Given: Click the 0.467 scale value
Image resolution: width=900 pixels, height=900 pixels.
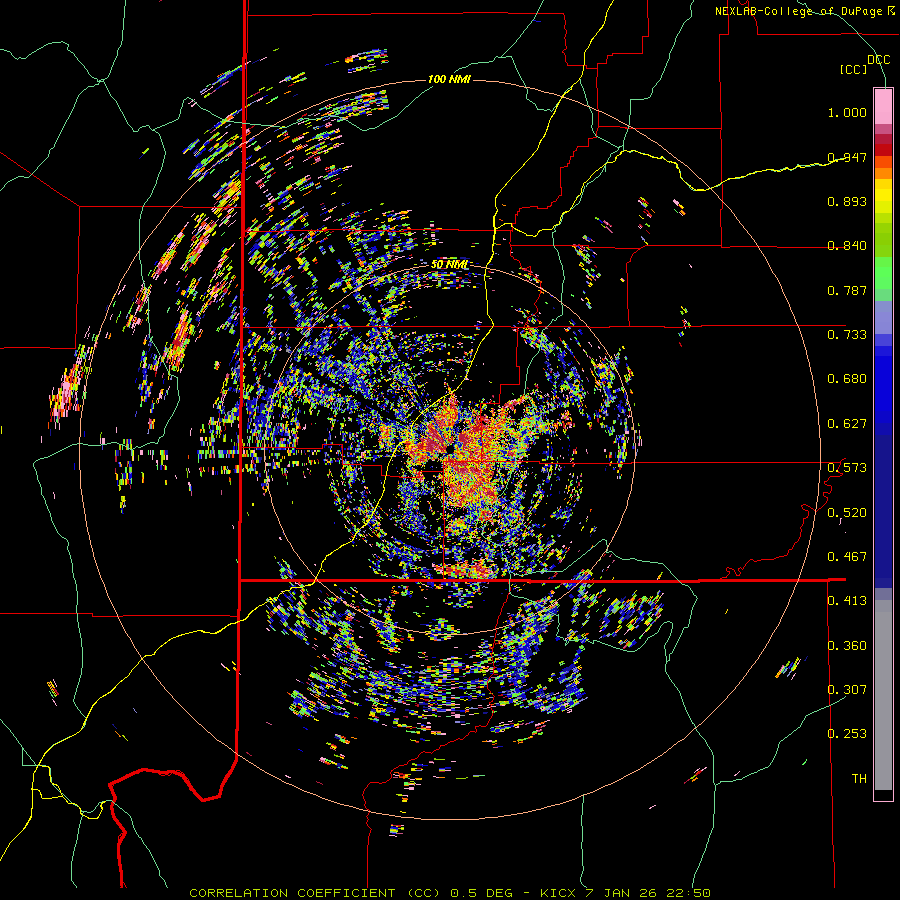Looking at the screenshot, I should point(847,557).
